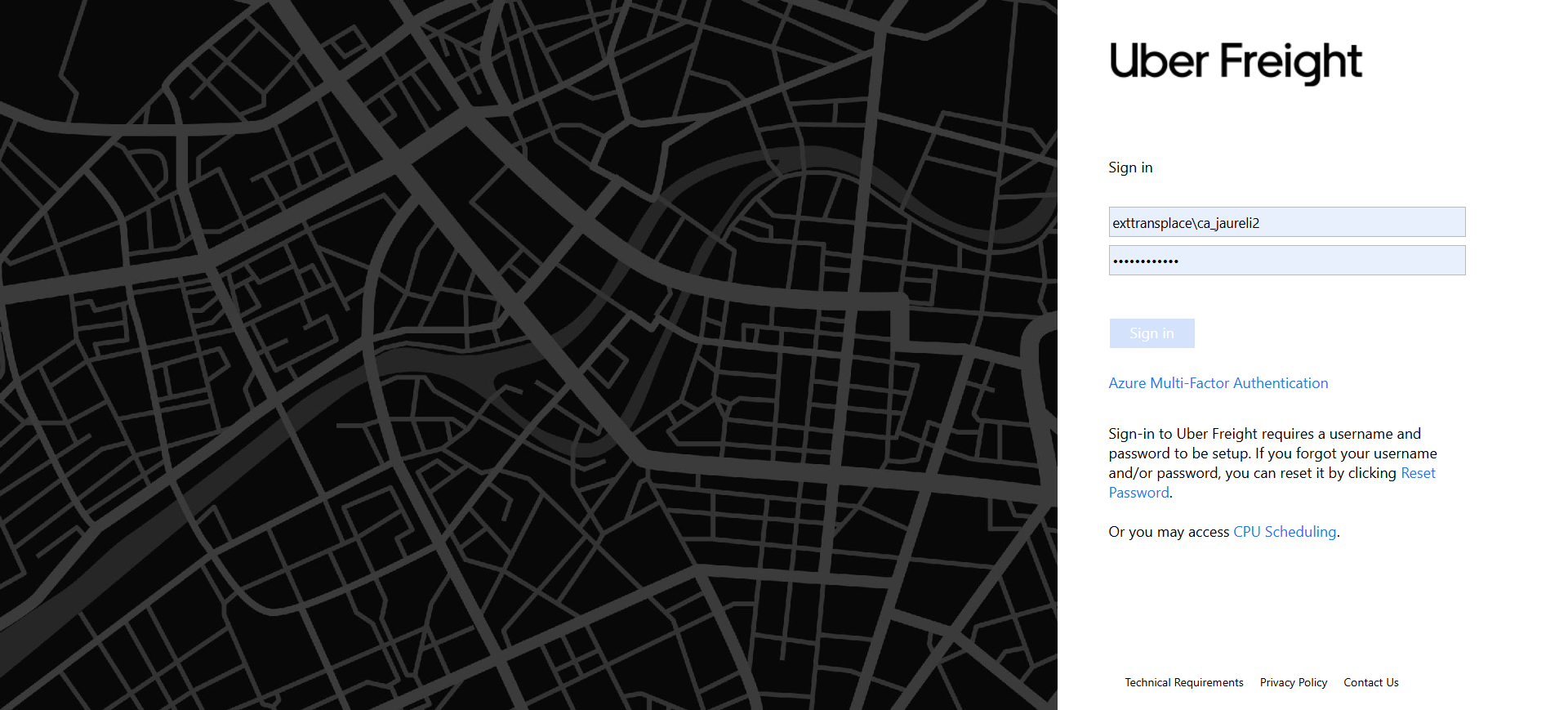
Task: Open the Privacy Policy footer link
Action: [x=1294, y=682]
